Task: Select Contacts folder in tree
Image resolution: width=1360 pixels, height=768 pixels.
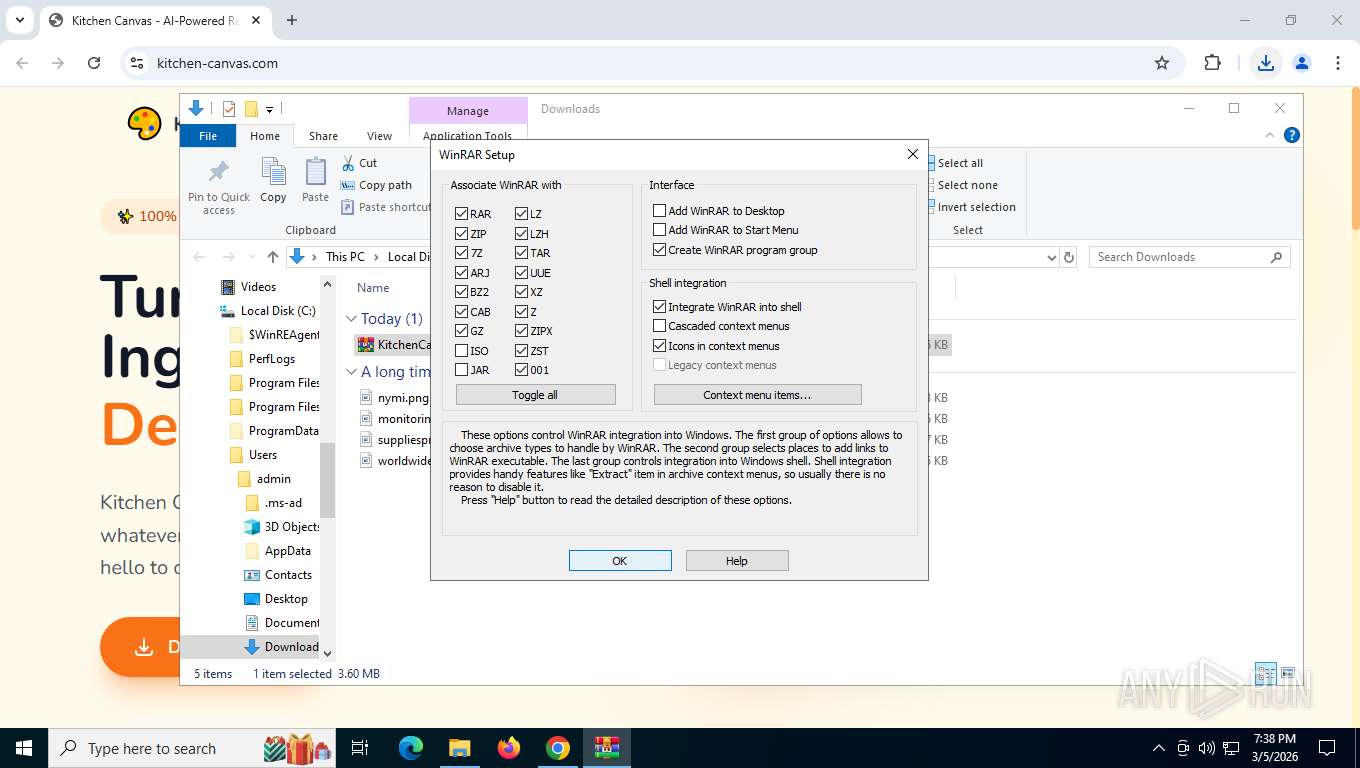Action: pyautogui.click(x=288, y=575)
